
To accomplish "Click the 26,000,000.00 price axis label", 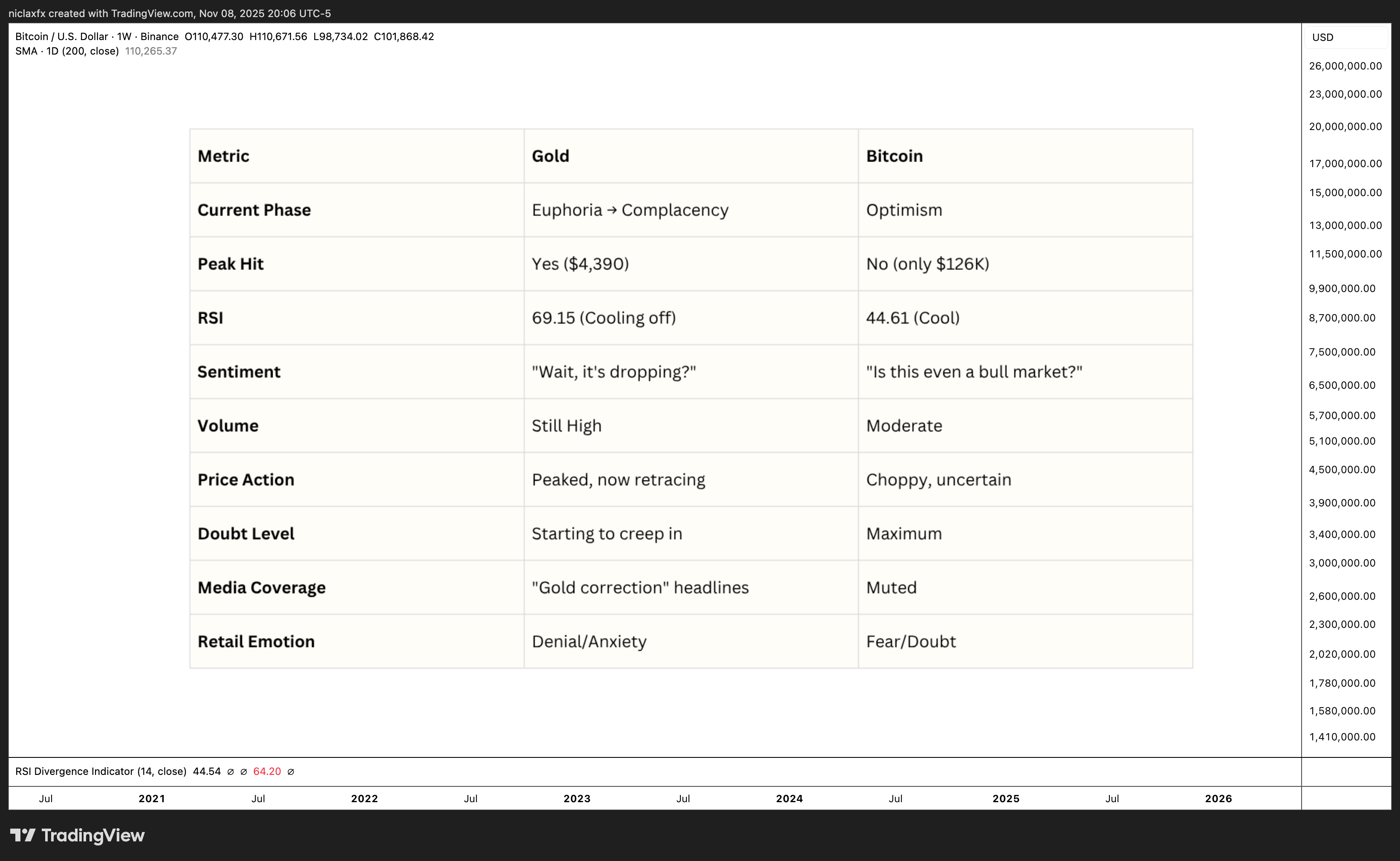I will pyautogui.click(x=1345, y=66).
